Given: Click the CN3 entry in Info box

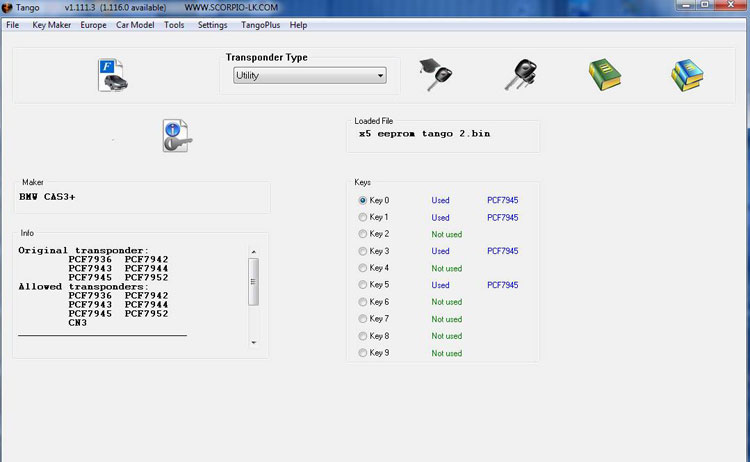Looking at the screenshot, I should point(77,323).
